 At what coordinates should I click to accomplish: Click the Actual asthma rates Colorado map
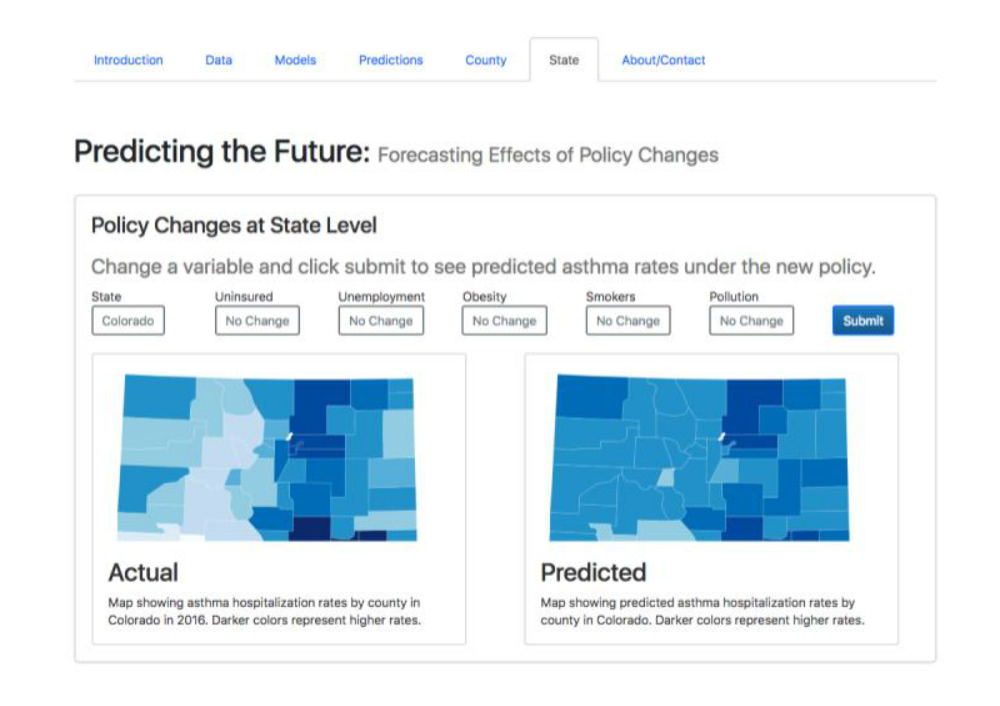tap(267, 458)
